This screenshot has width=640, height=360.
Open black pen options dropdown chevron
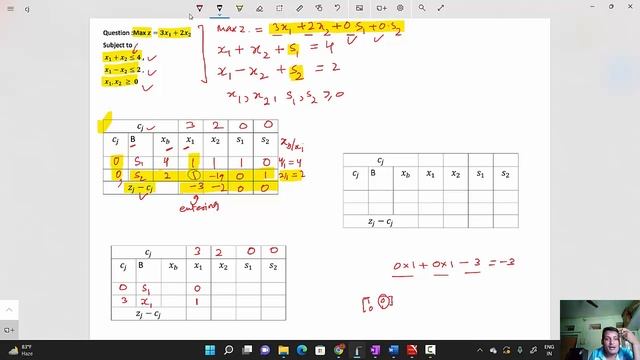point(219,15)
